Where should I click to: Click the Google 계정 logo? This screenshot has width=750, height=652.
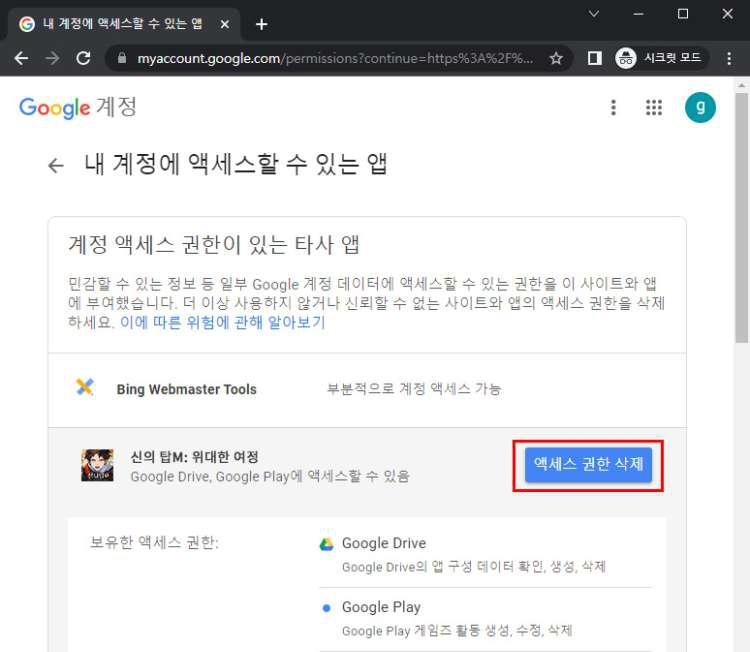coord(78,108)
